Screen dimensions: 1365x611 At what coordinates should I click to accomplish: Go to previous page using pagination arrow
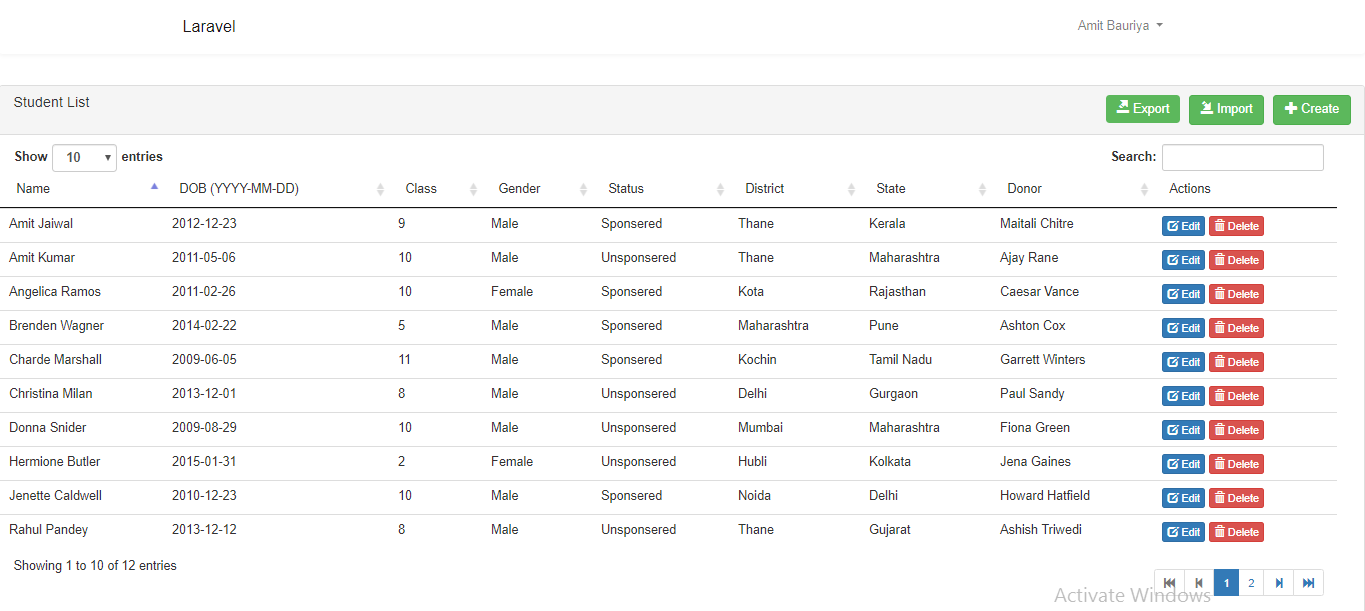[x=1199, y=583]
